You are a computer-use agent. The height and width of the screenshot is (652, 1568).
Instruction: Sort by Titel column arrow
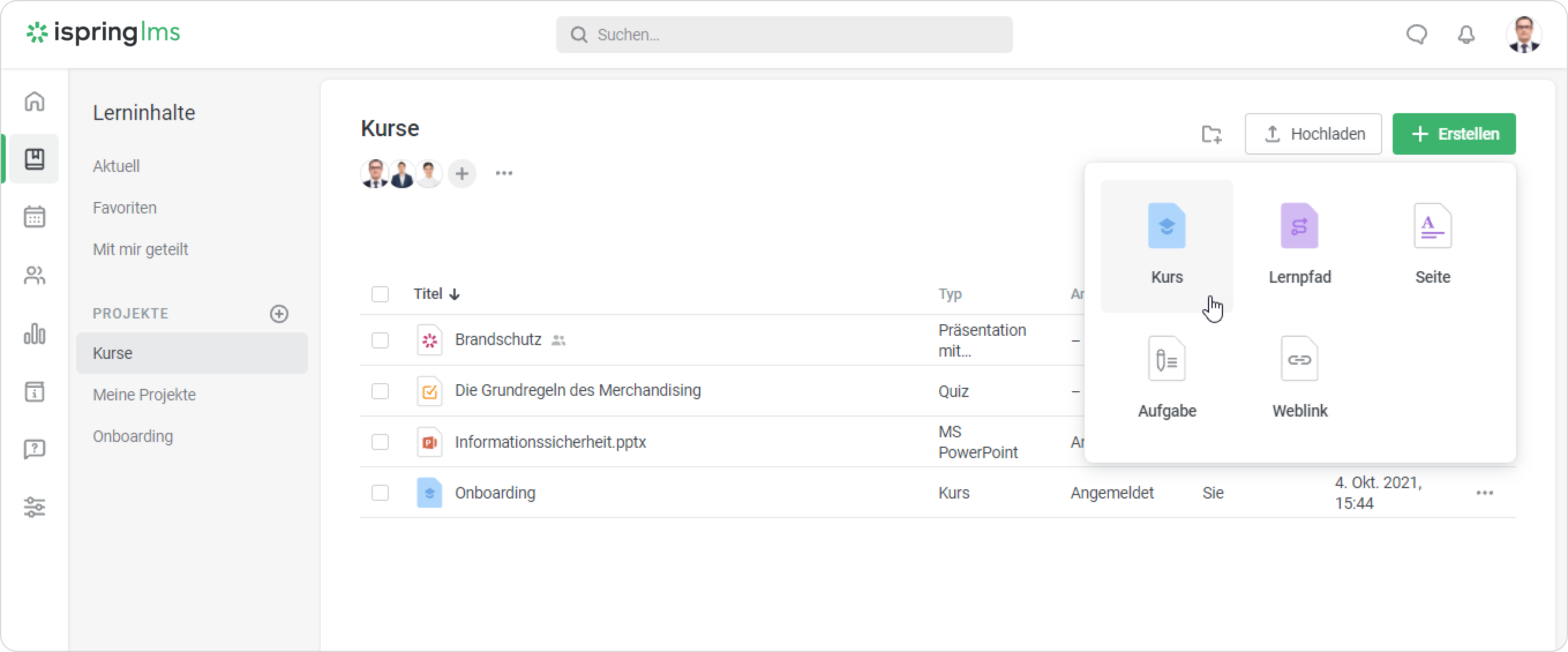tap(454, 295)
